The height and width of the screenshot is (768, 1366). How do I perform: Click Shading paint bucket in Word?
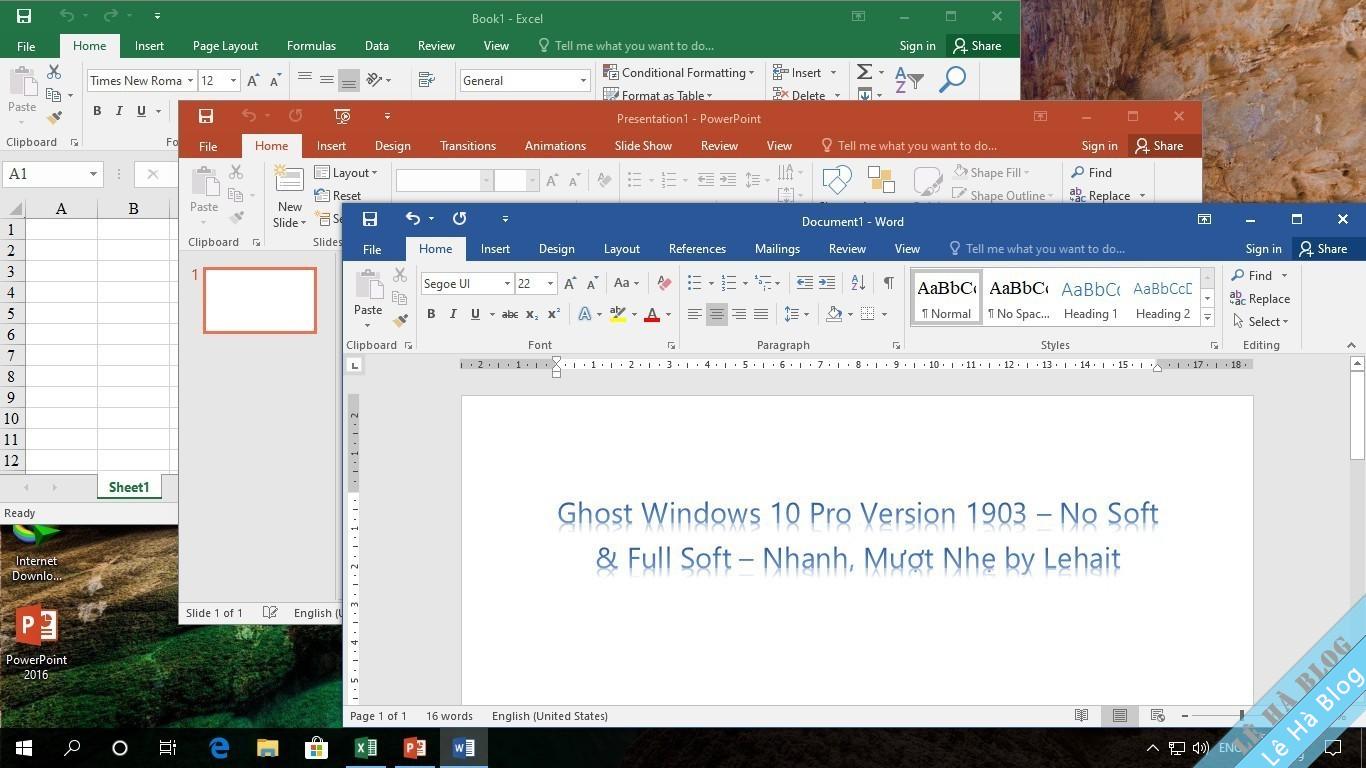(833, 314)
